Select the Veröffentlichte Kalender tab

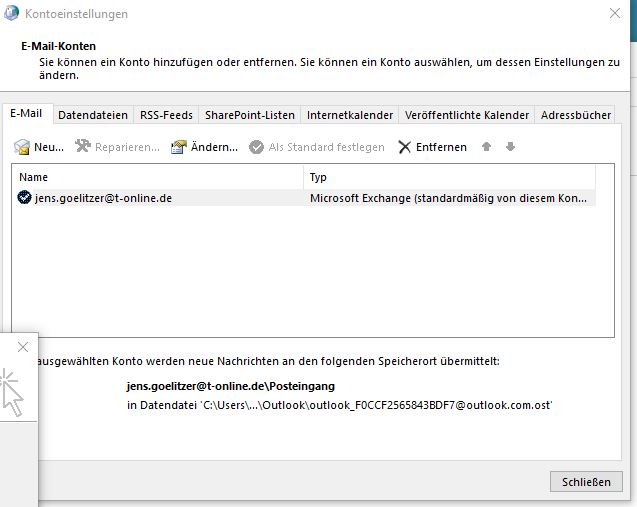tap(467, 115)
